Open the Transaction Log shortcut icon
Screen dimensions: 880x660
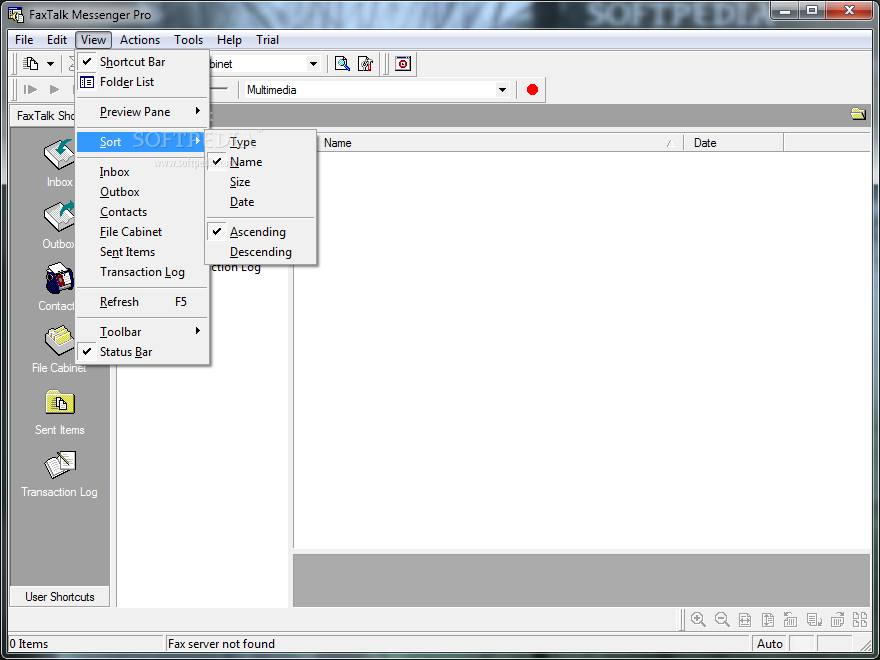59,464
